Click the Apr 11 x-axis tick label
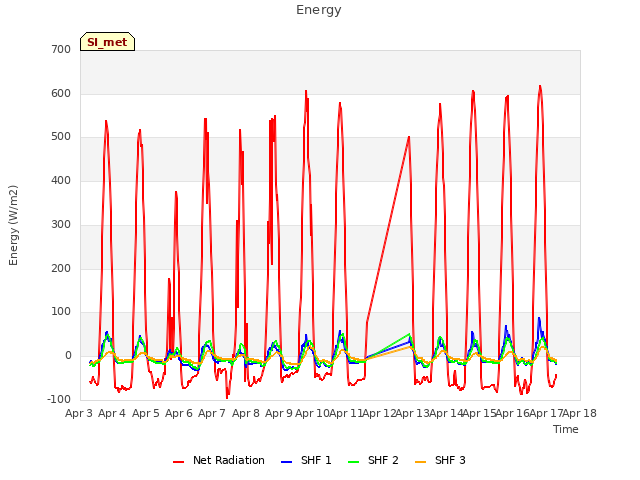 coord(346,413)
